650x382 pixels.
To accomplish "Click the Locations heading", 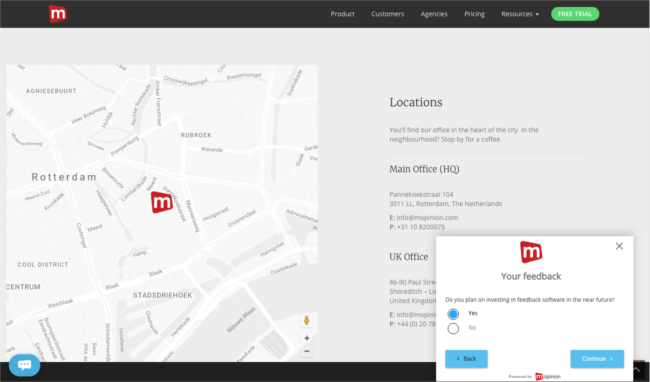I will pos(416,102).
